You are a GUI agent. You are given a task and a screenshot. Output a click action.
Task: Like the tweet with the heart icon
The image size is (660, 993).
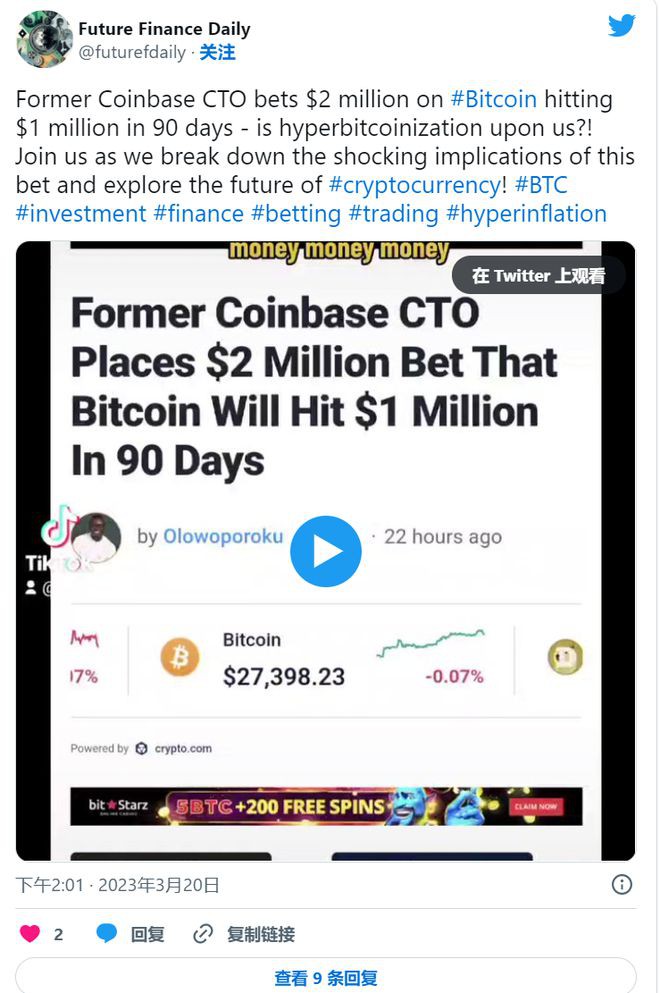pos(31,931)
